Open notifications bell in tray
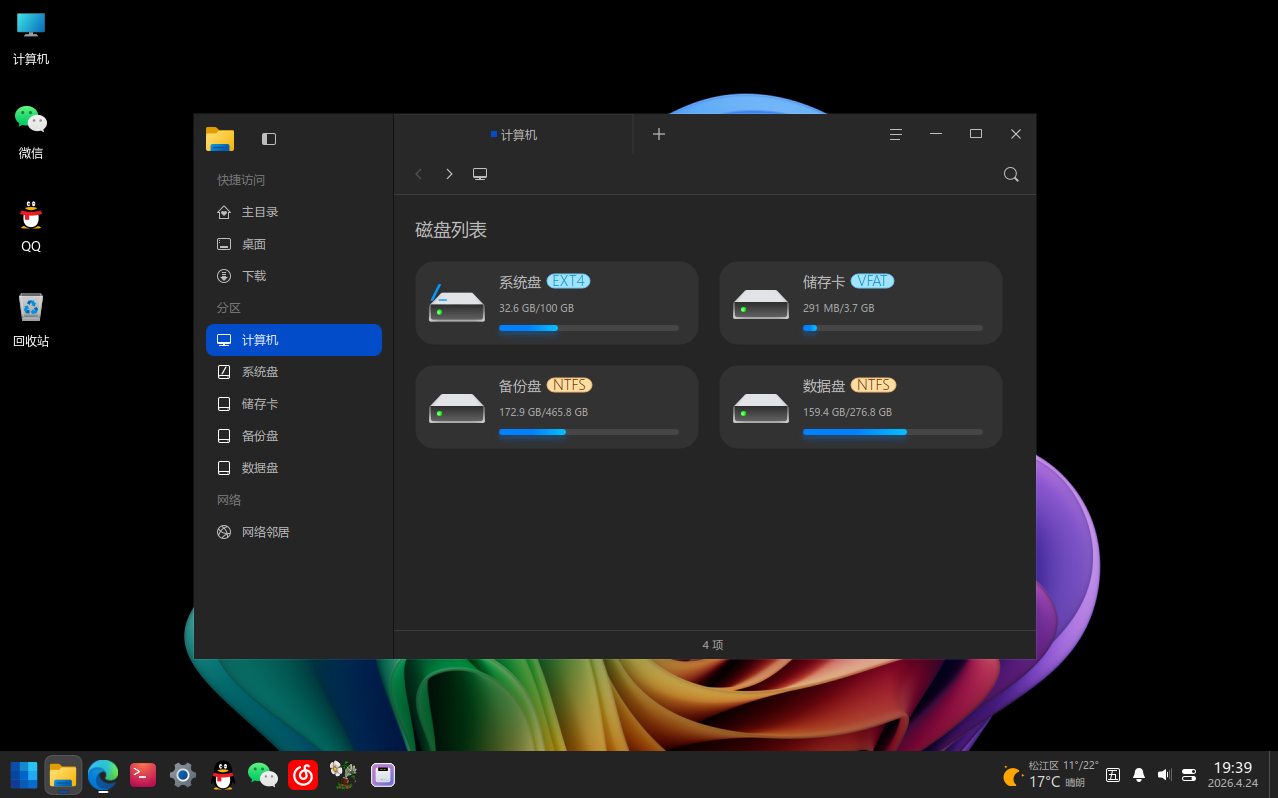The image size is (1278, 798). 1138,775
